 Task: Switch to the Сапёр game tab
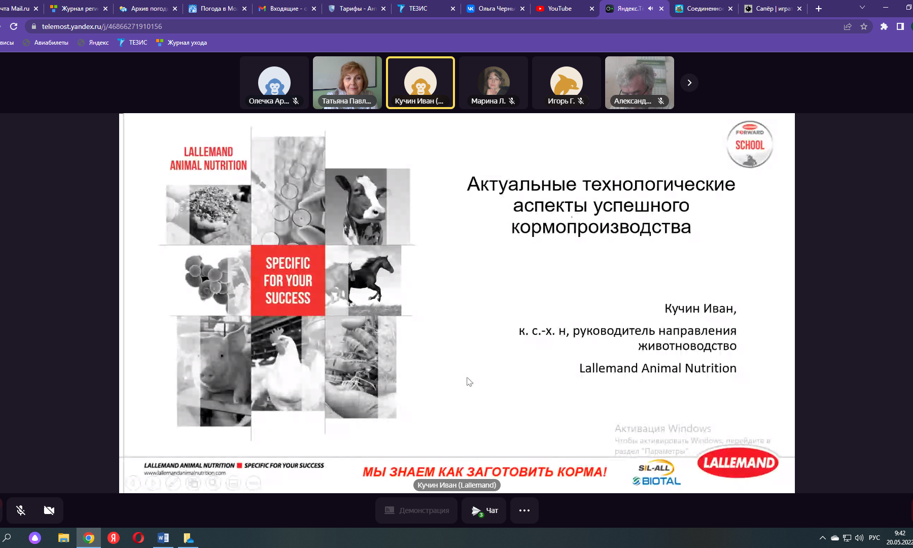pos(772,8)
